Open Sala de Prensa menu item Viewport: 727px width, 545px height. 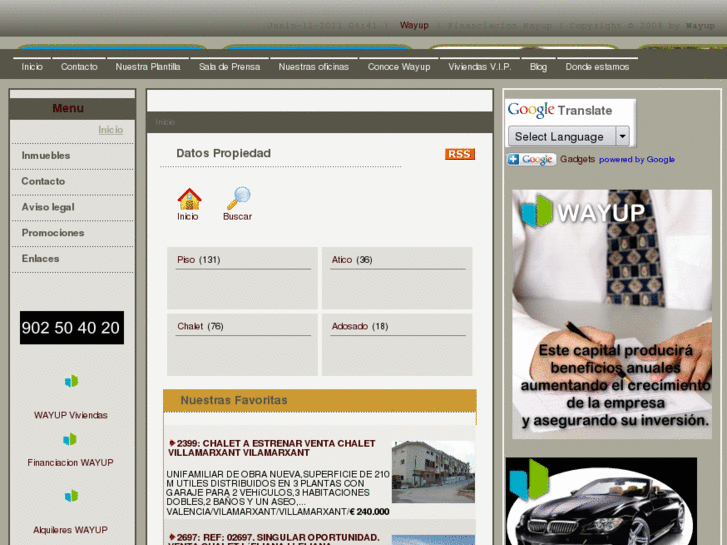coord(230,67)
